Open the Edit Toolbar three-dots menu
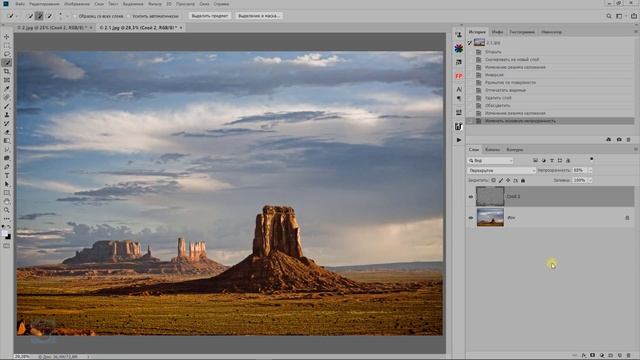The height and width of the screenshot is (360, 640). [7, 219]
